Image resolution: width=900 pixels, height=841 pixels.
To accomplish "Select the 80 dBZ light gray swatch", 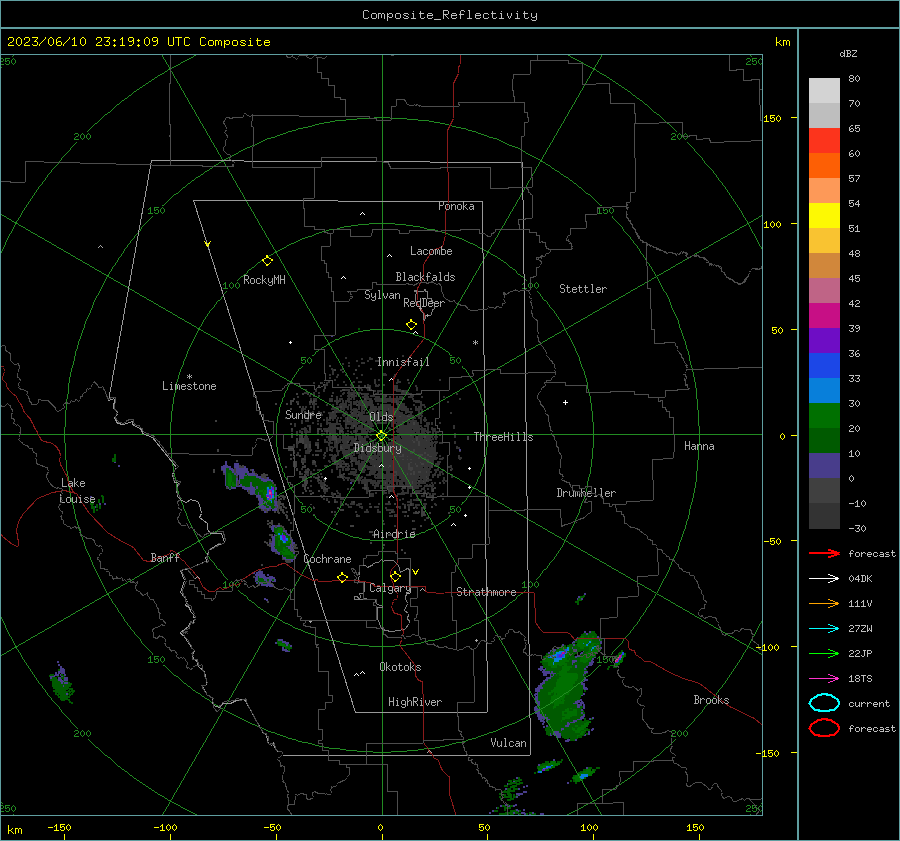I will (824, 90).
